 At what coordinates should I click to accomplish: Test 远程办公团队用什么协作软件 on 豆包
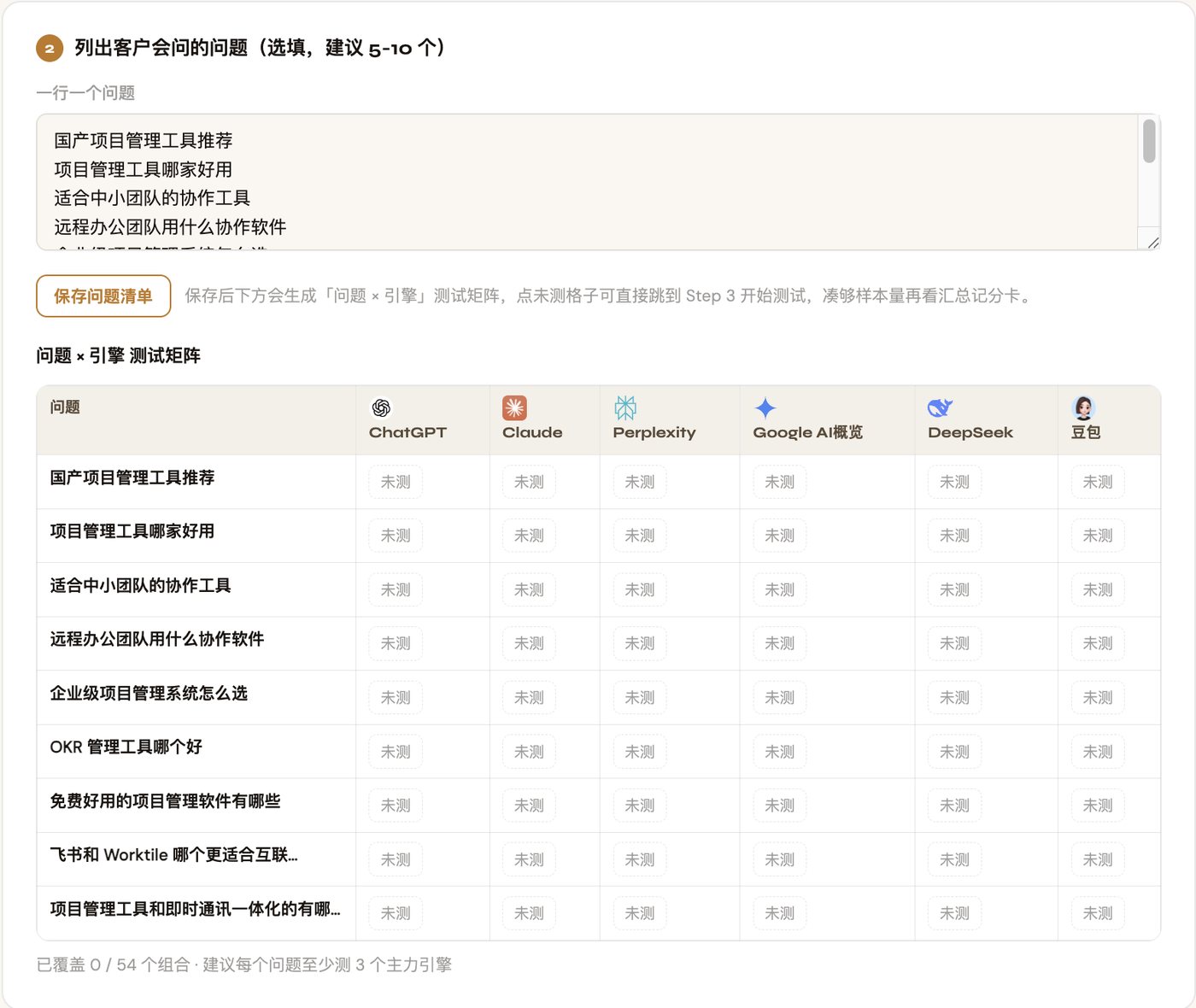pos(1098,643)
